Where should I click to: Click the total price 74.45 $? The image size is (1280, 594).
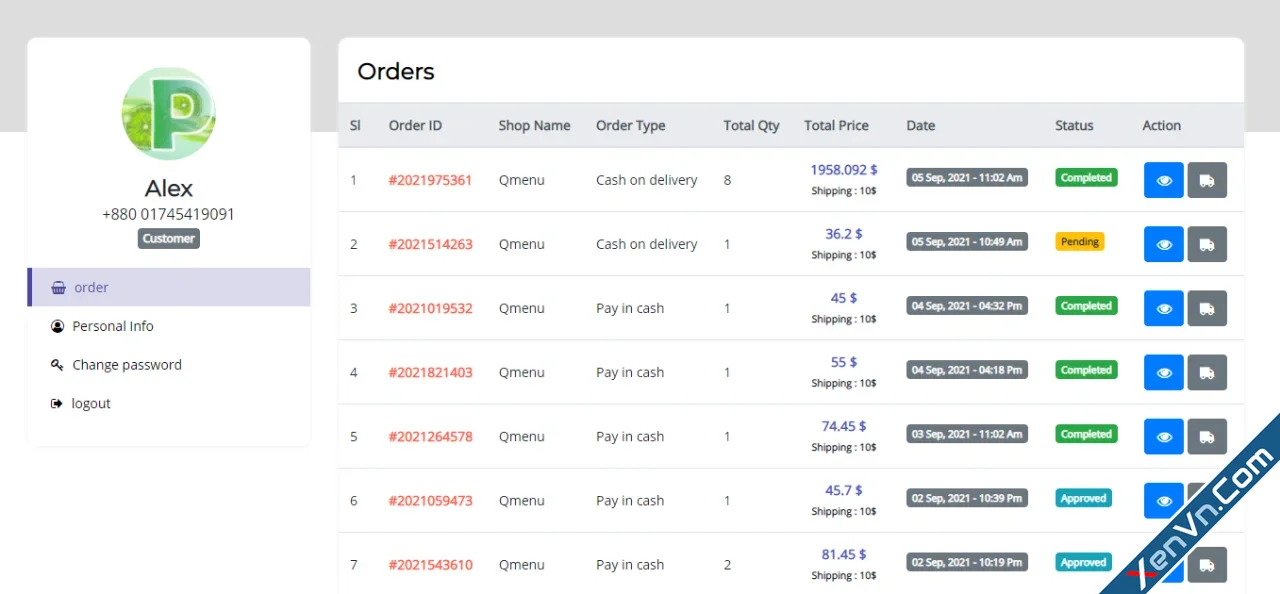click(x=844, y=426)
